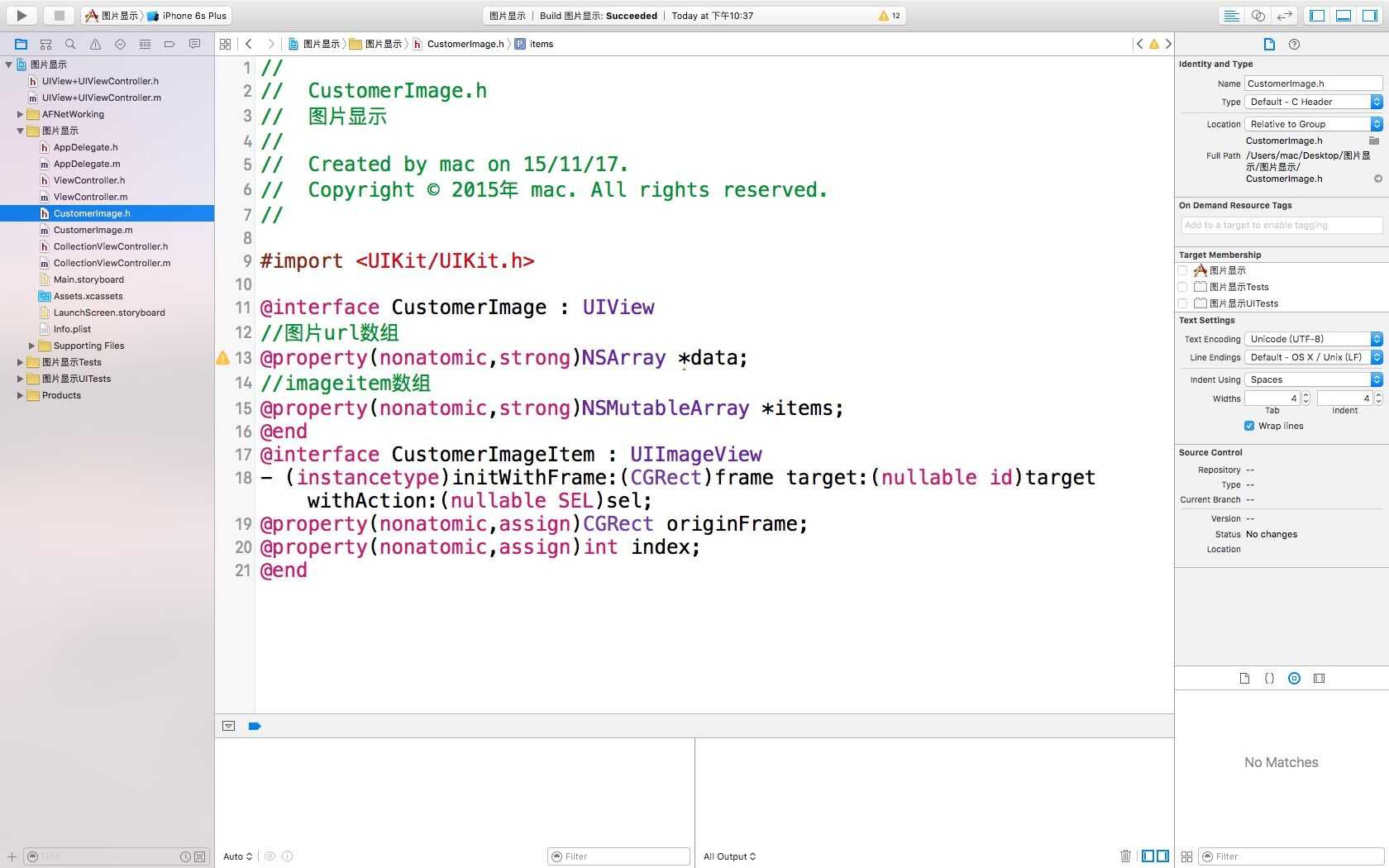The image size is (1389, 868).
Task: Open the file Type dropdown
Action: (x=1313, y=102)
